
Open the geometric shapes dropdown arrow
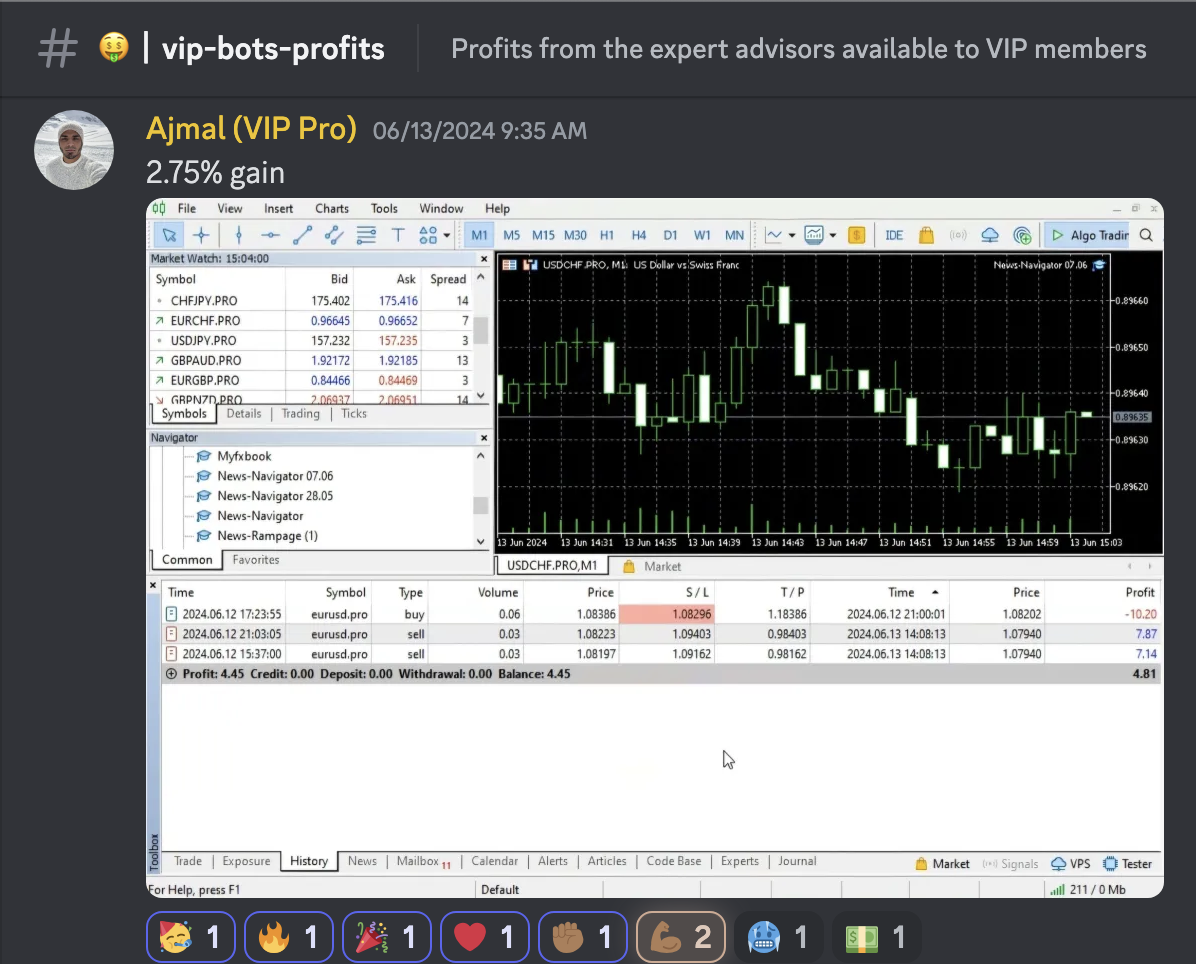point(447,236)
